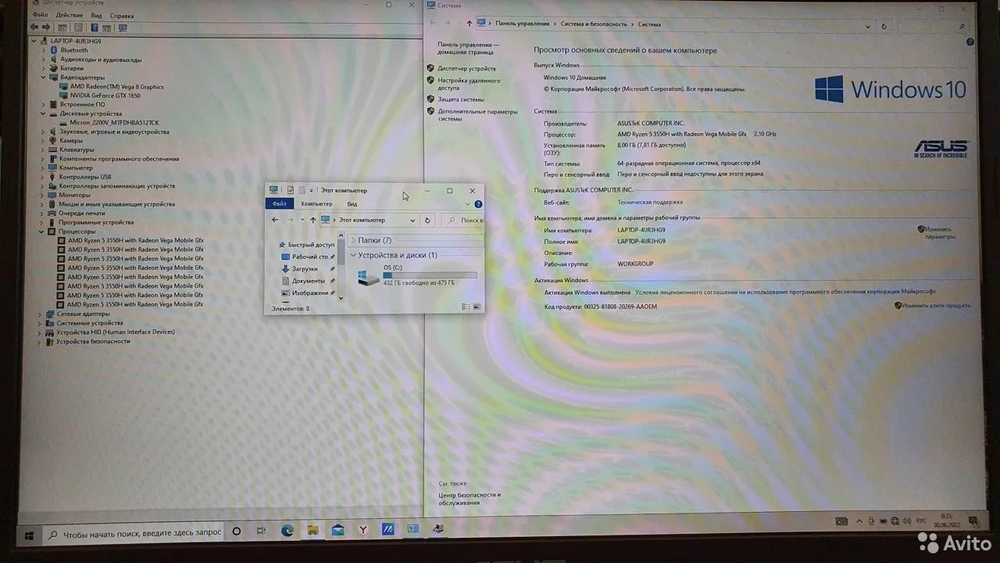Click OS (C:) disk usage bar
The height and width of the screenshot is (563, 1000).
pos(430,275)
